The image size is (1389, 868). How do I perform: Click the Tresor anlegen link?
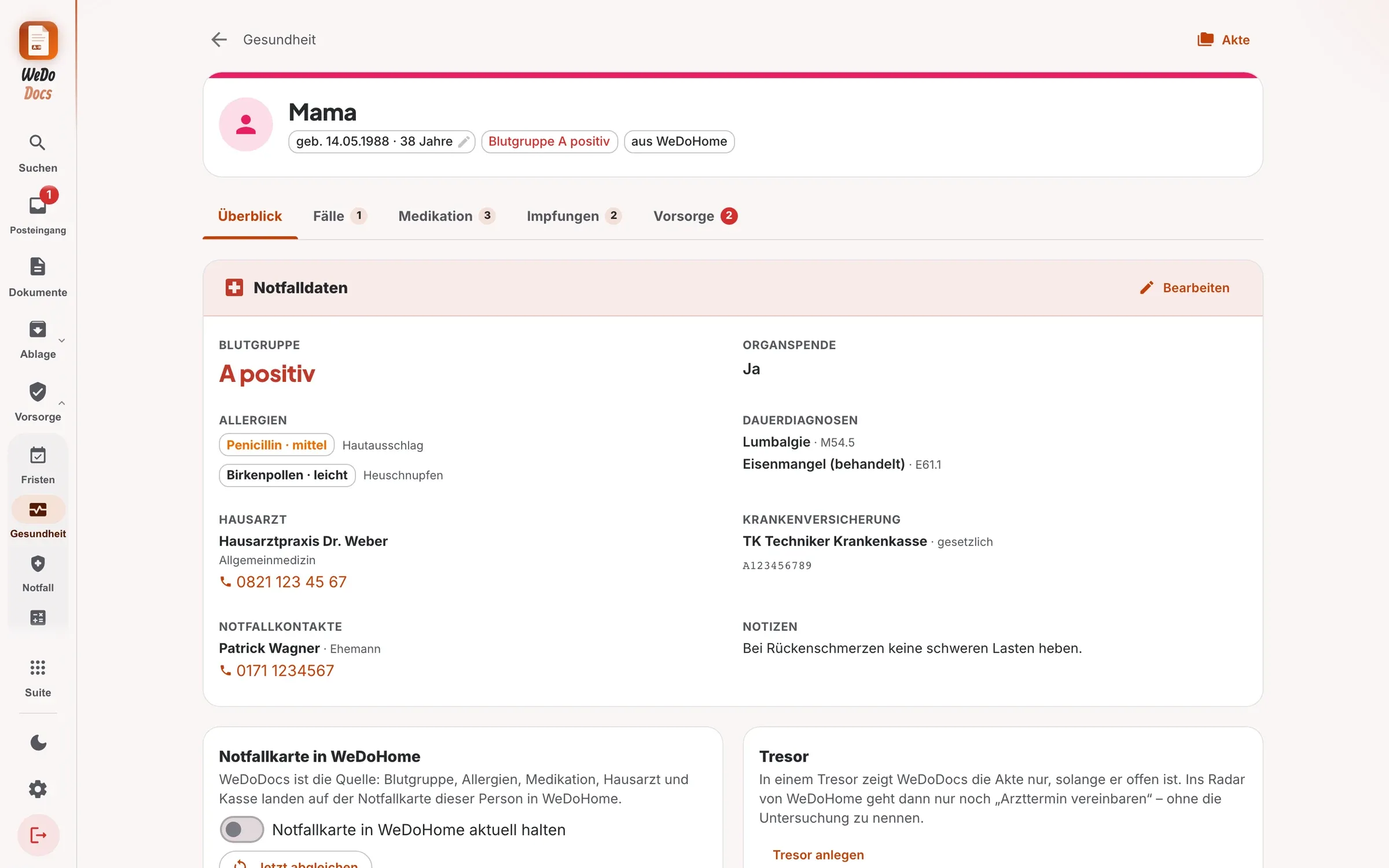coord(818,855)
